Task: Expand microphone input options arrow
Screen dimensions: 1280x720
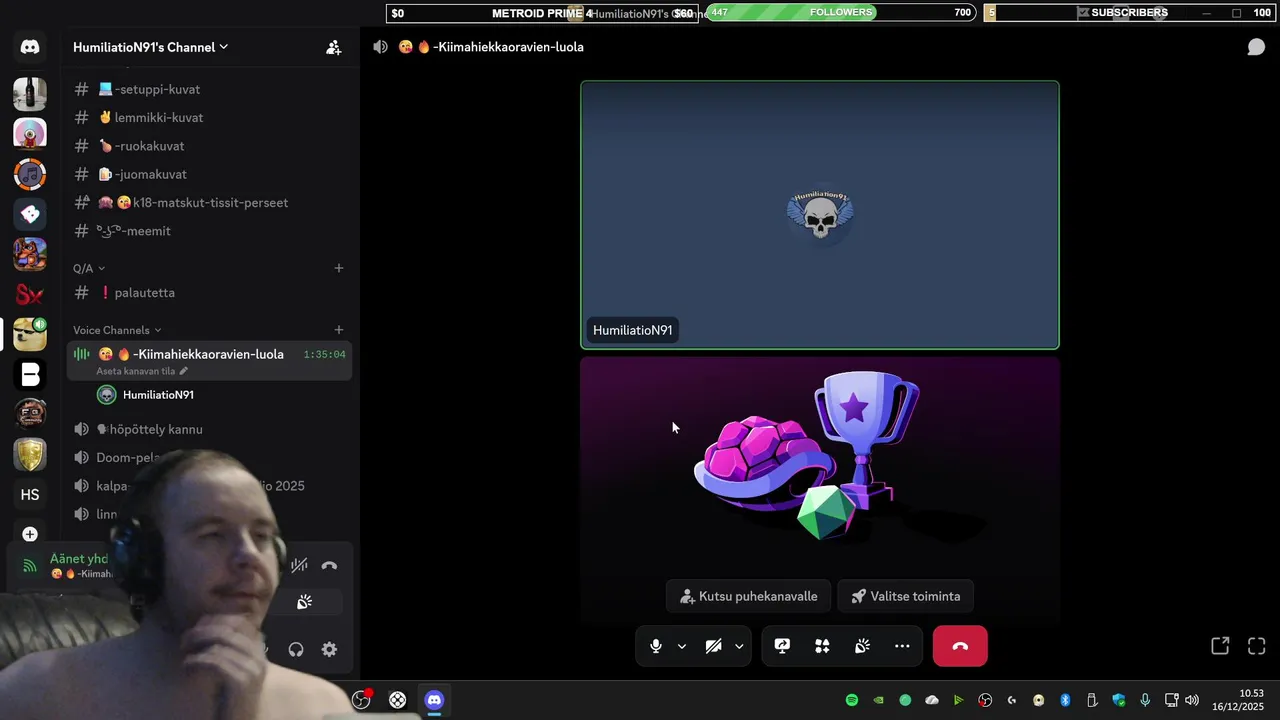Action: [682, 646]
